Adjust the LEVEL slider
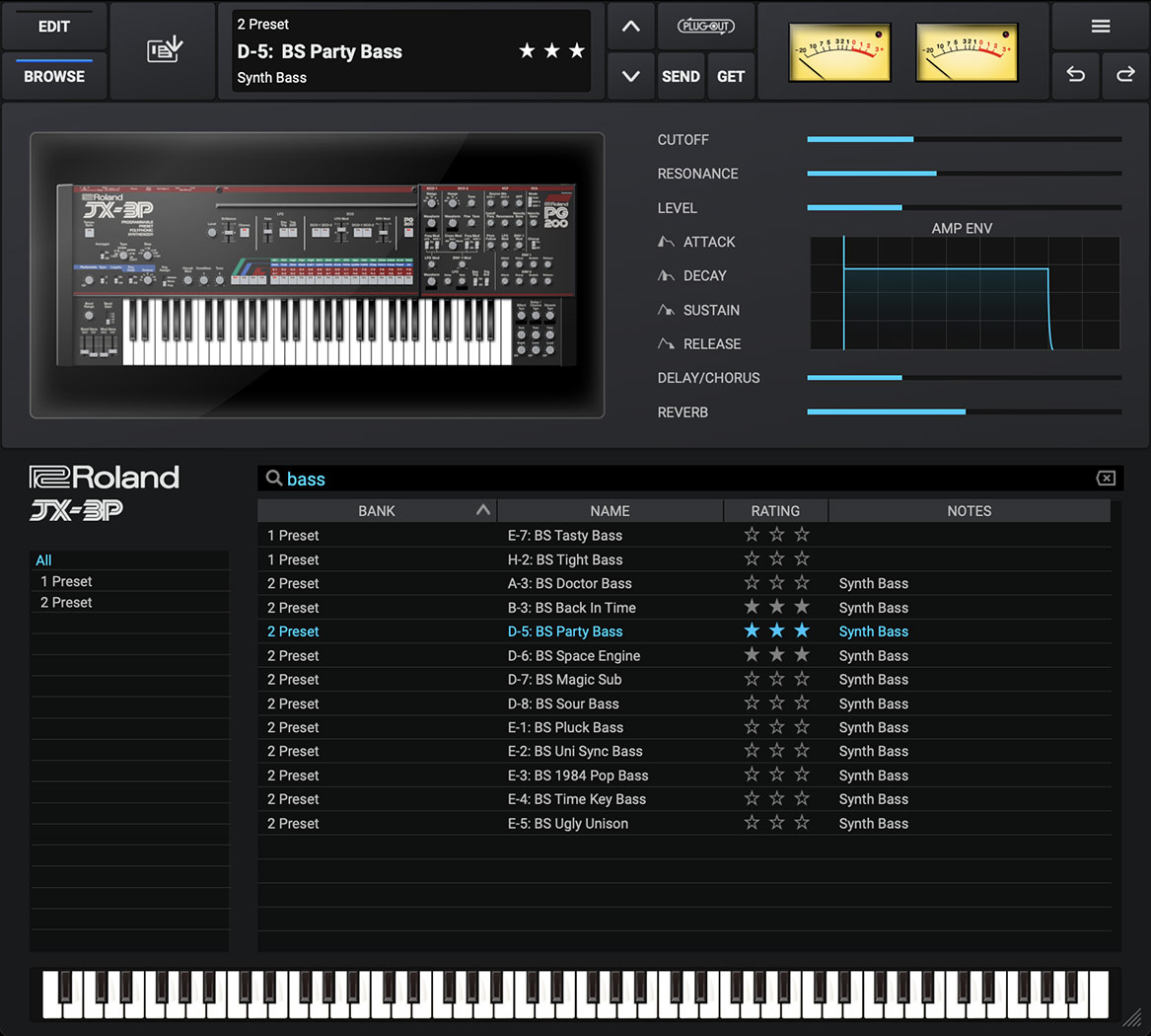The height and width of the screenshot is (1036, 1151). (964, 208)
